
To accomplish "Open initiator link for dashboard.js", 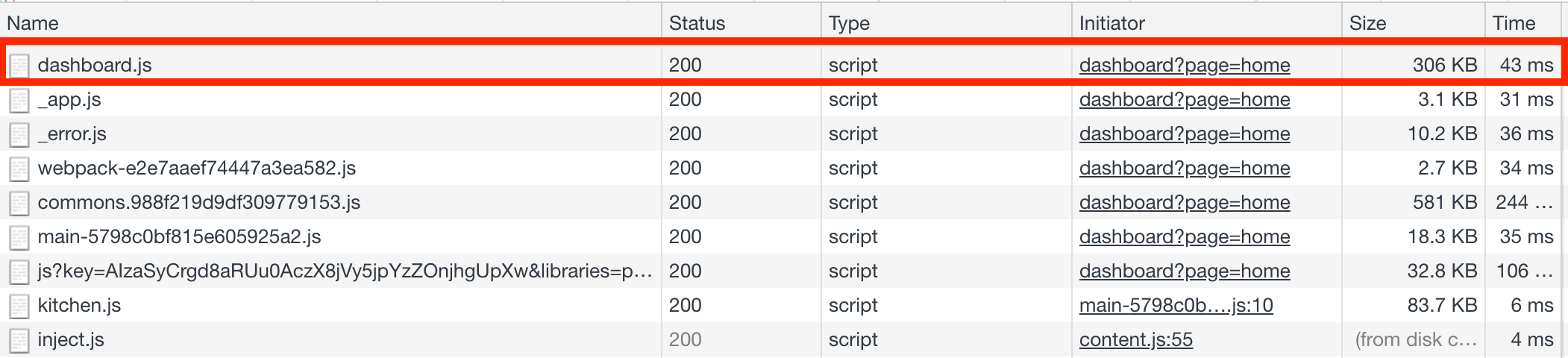I will pos(1185,65).
